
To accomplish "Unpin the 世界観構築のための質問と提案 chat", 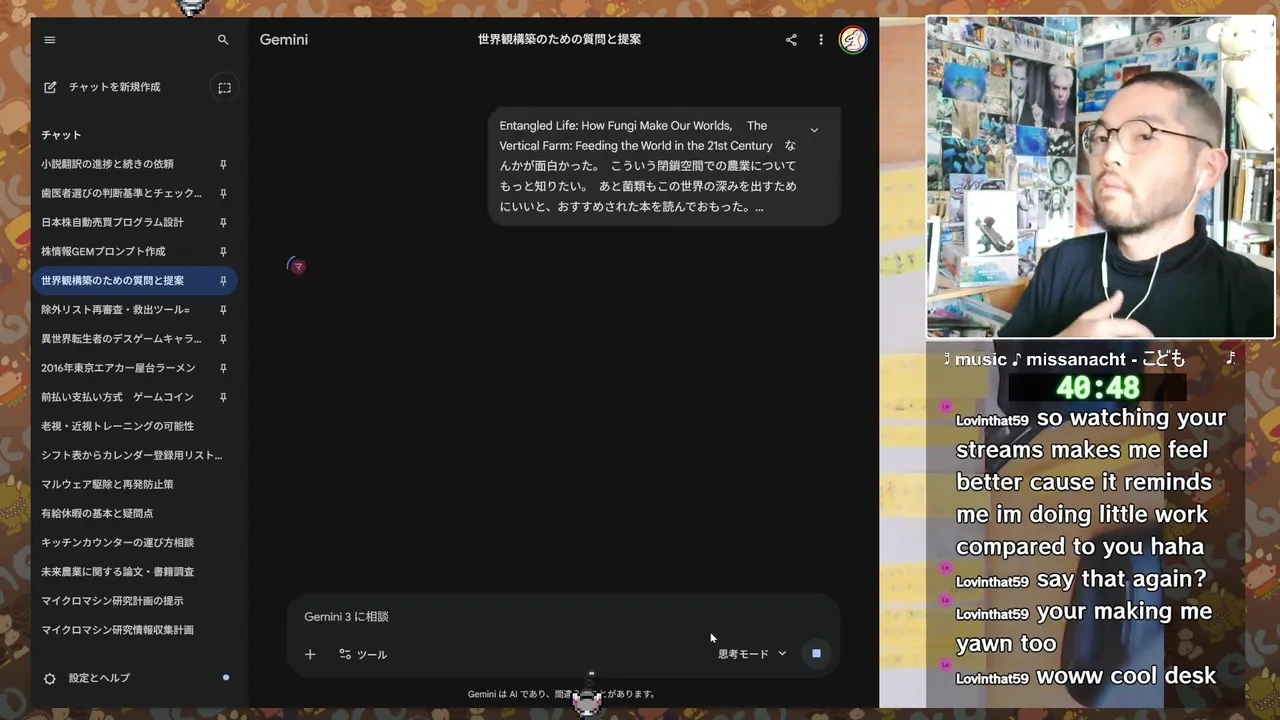I will [223, 281].
